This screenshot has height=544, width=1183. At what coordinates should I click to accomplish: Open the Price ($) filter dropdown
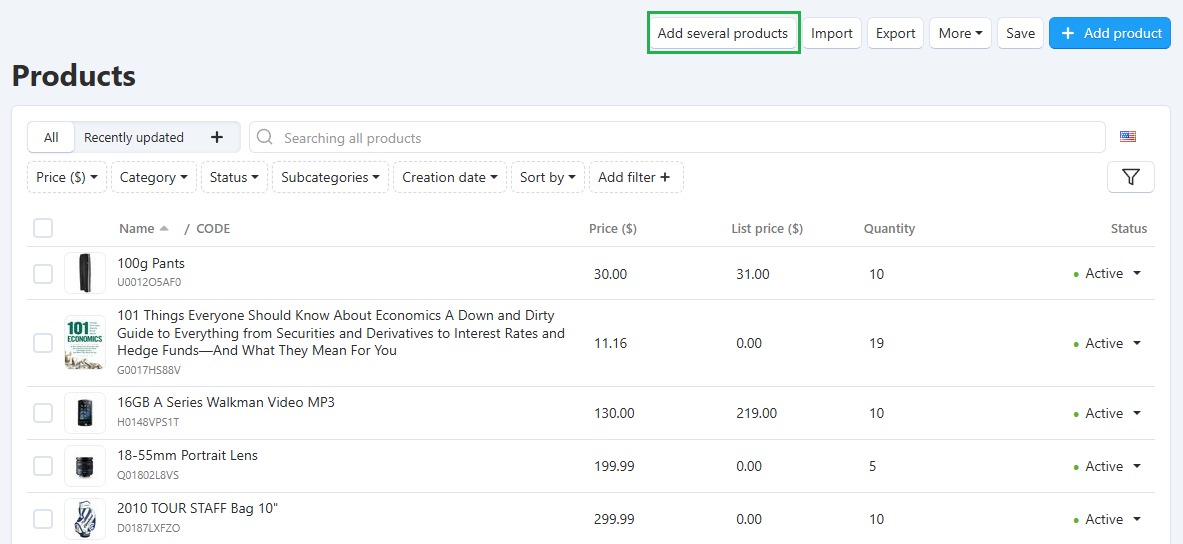pos(67,177)
